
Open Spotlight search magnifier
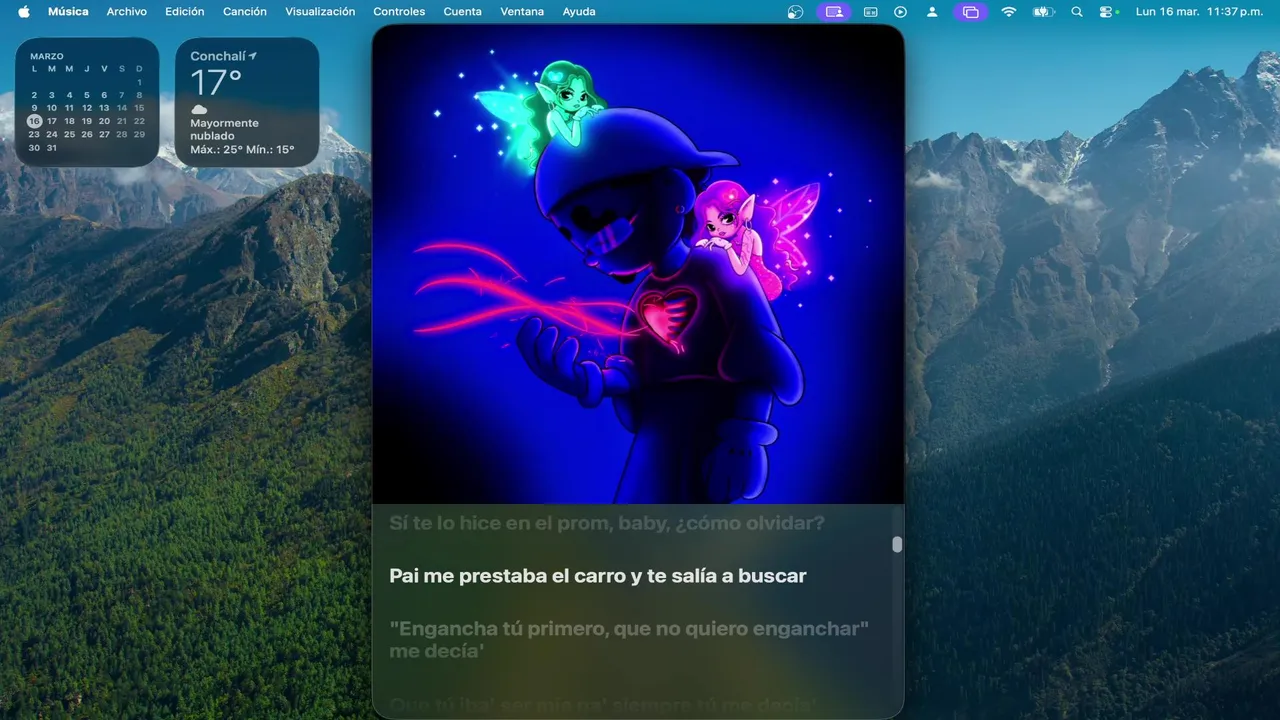coord(1076,12)
